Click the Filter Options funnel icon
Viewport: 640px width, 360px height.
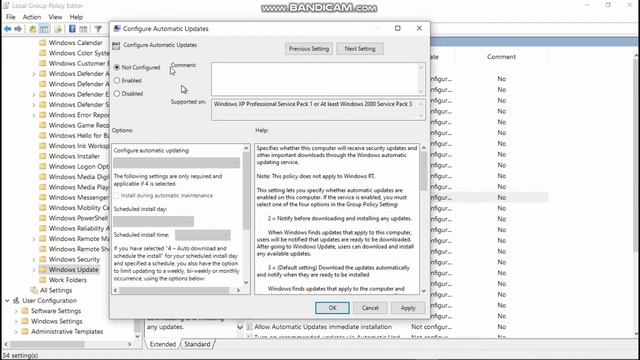(98, 29)
